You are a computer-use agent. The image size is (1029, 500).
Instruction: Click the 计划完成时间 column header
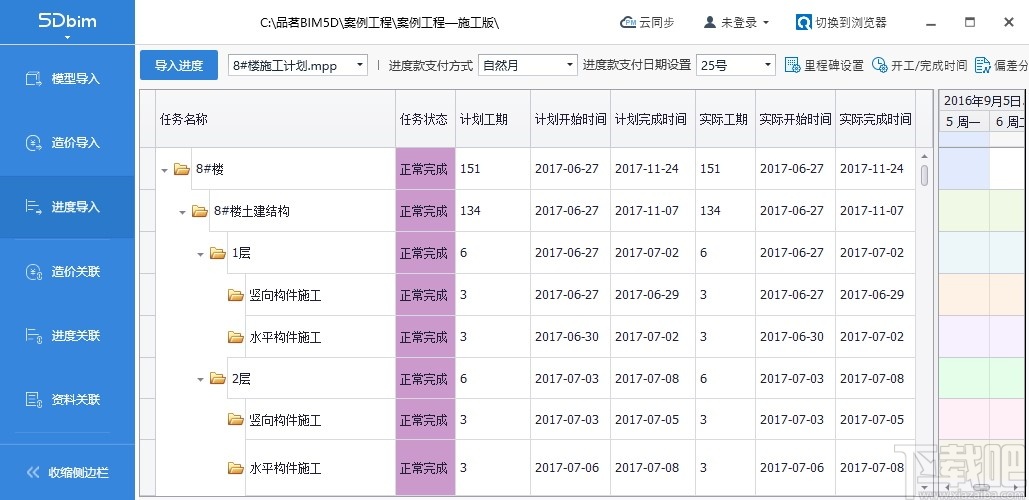[x=653, y=119]
